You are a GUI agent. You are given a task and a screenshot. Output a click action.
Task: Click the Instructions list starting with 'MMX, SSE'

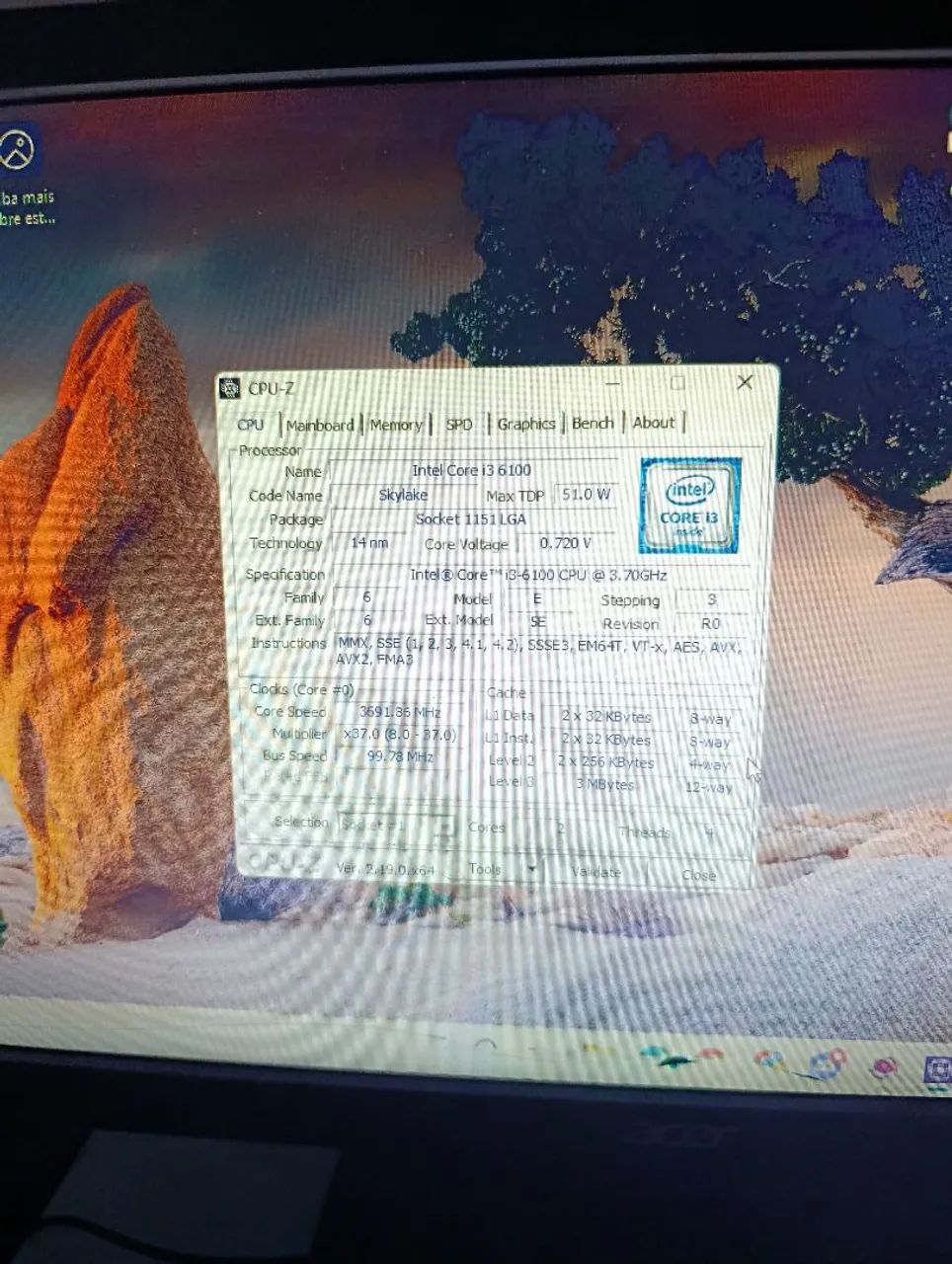pyautogui.click(x=538, y=652)
